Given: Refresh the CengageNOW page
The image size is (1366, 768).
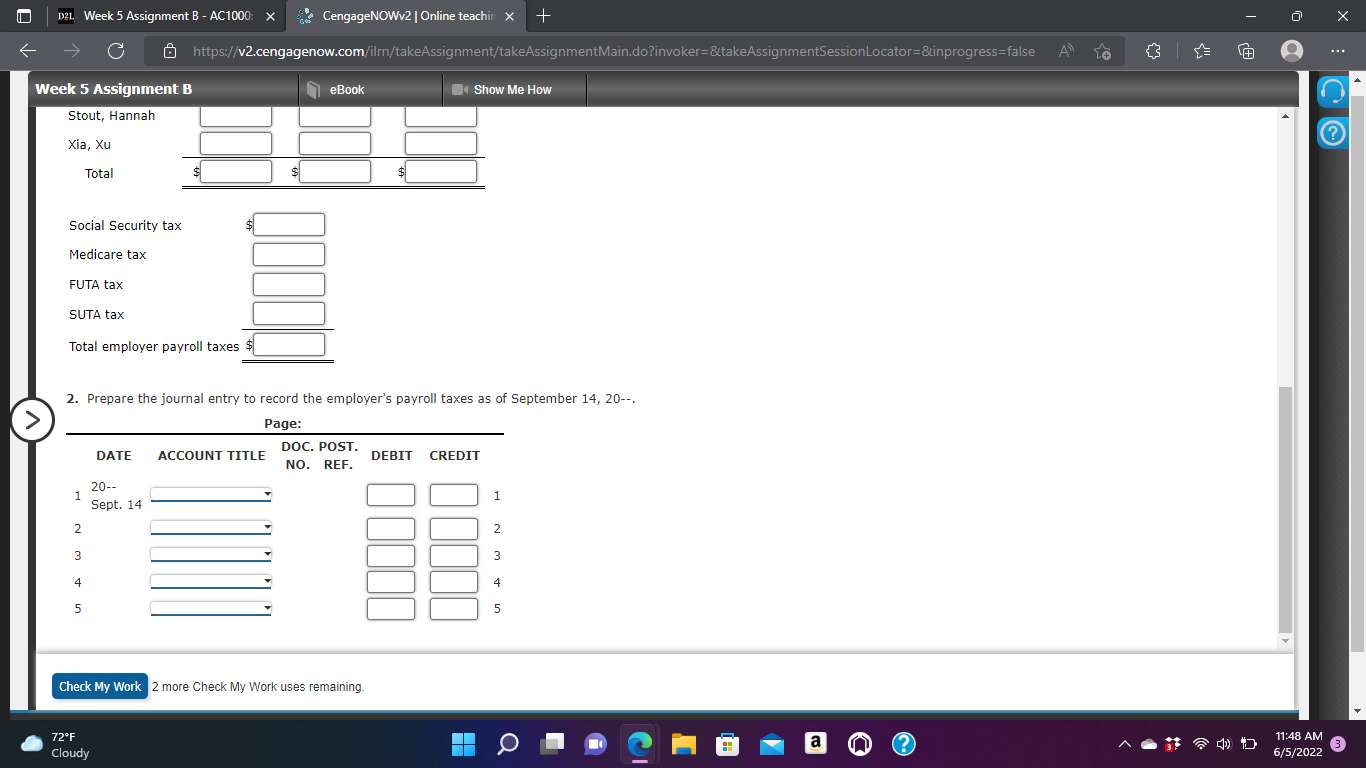Looking at the screenshot, I should coord(114,51).
